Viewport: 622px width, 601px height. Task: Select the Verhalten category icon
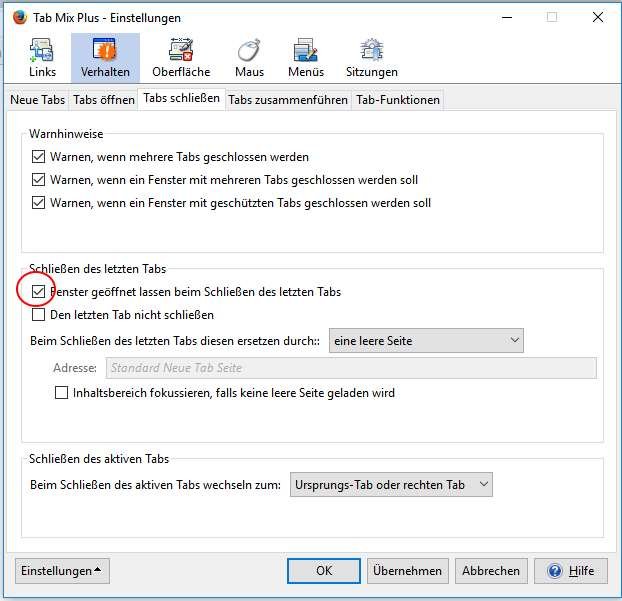pyautogui.click(x=105, y=58)
